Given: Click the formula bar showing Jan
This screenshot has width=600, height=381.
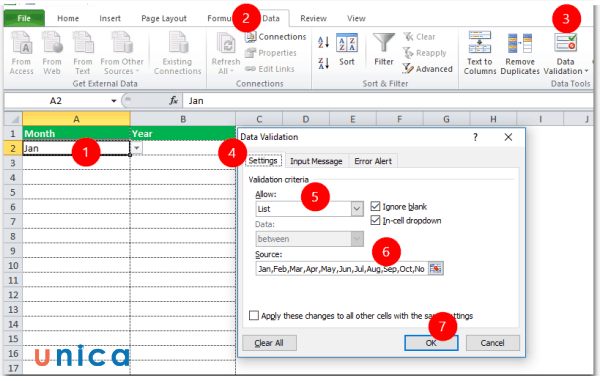Looking at the screenshot, I should 388,101.
